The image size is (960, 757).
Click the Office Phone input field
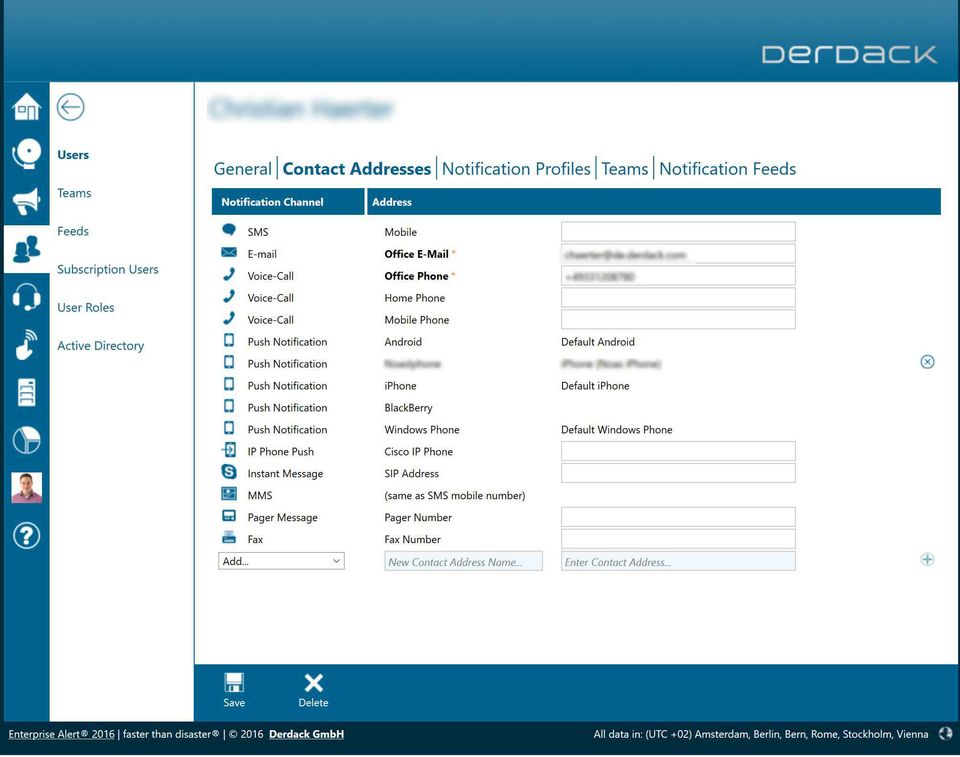(x=678, y=276)
